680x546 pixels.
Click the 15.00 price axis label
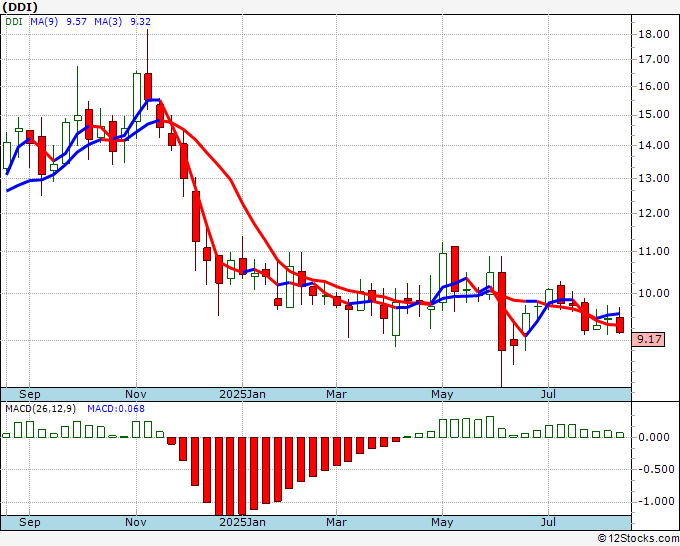(654, 115)
